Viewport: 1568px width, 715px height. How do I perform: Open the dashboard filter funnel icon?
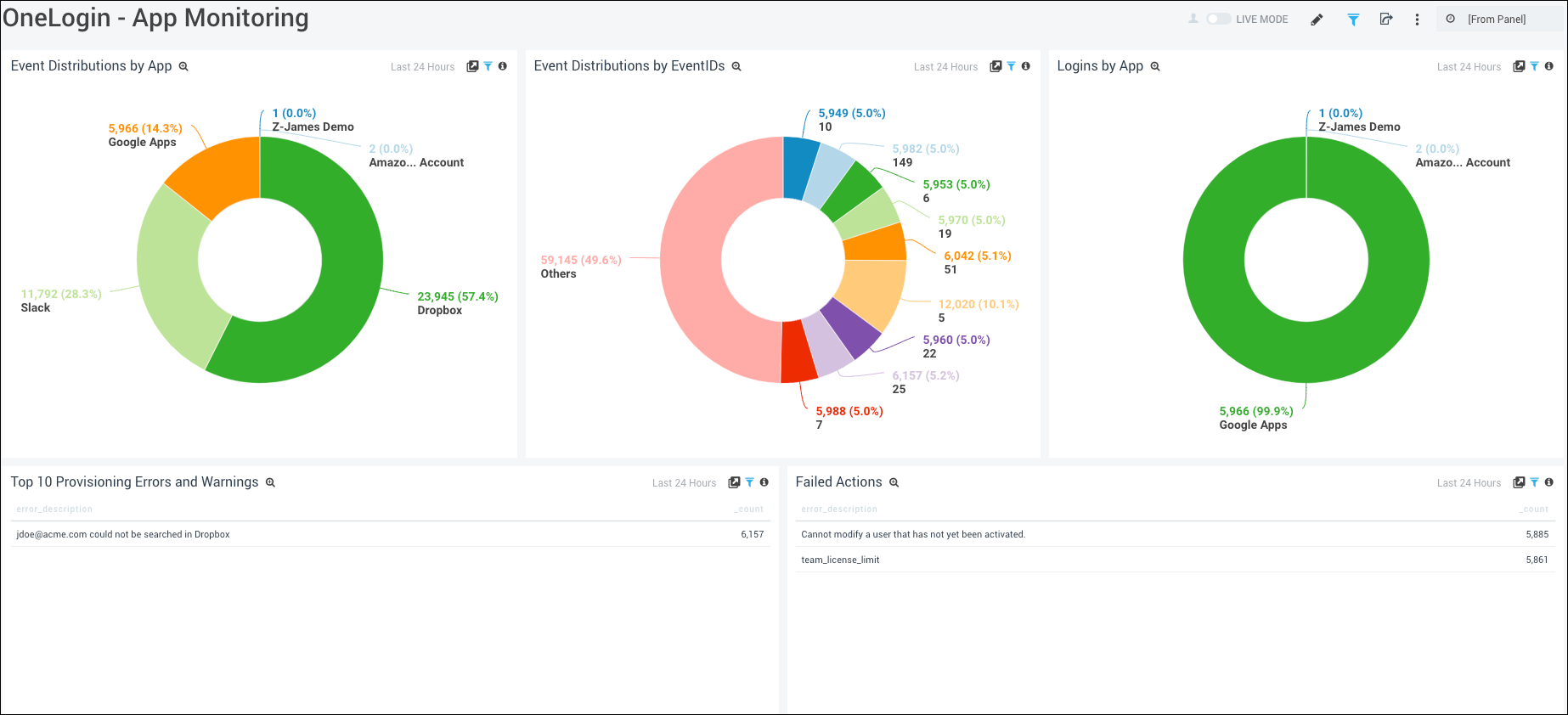coord(1353,20)
